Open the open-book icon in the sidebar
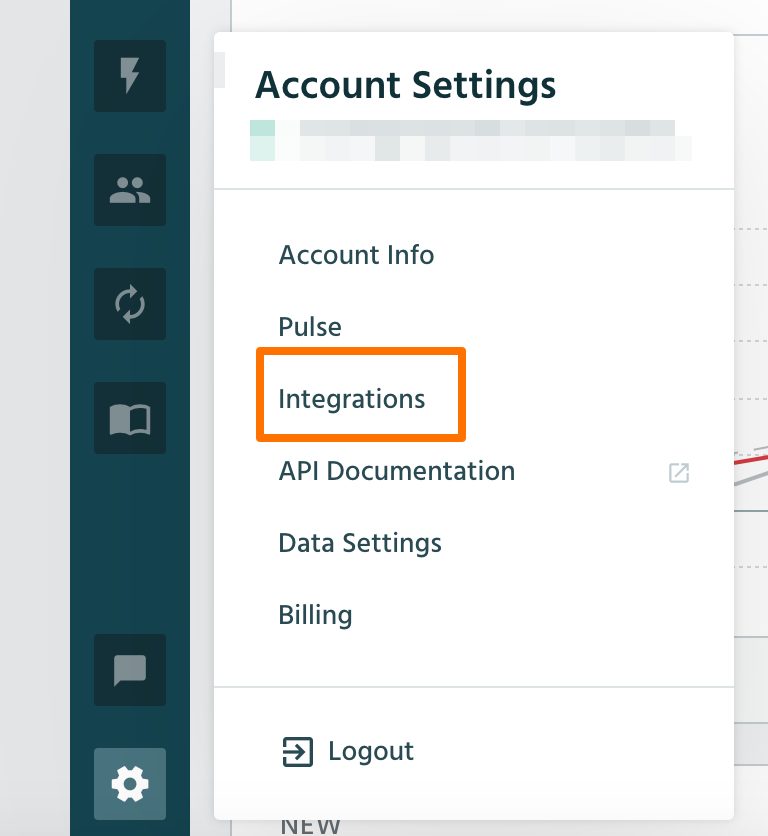 coord(130,418)
